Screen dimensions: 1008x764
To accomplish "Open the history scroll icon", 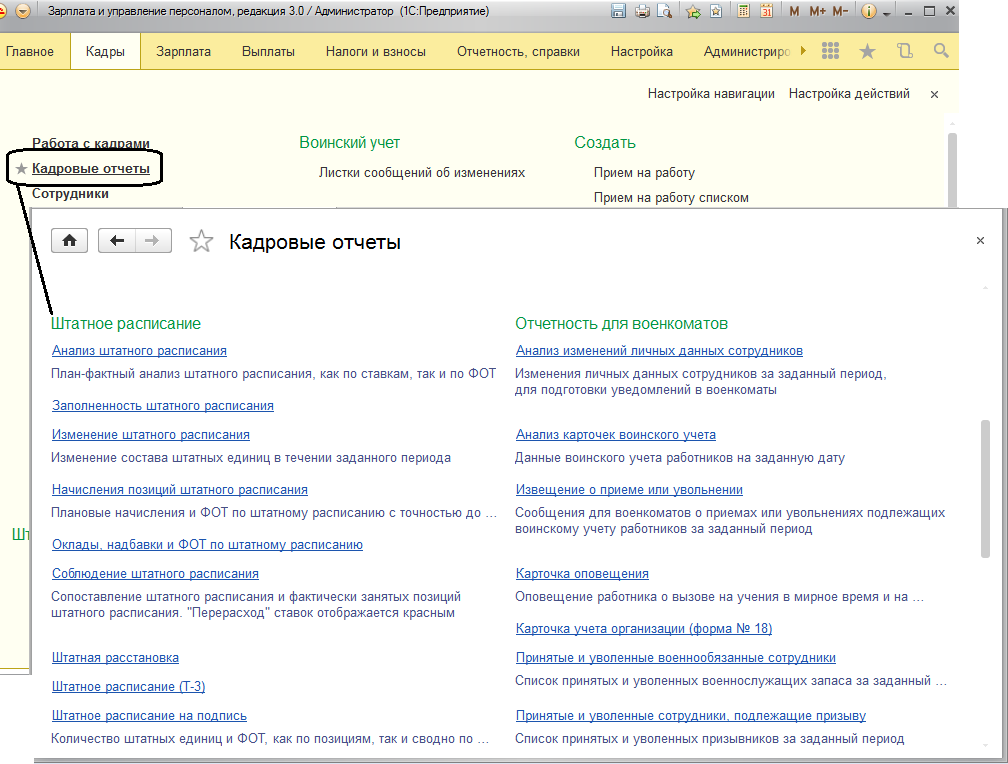I will coord(905,51).
